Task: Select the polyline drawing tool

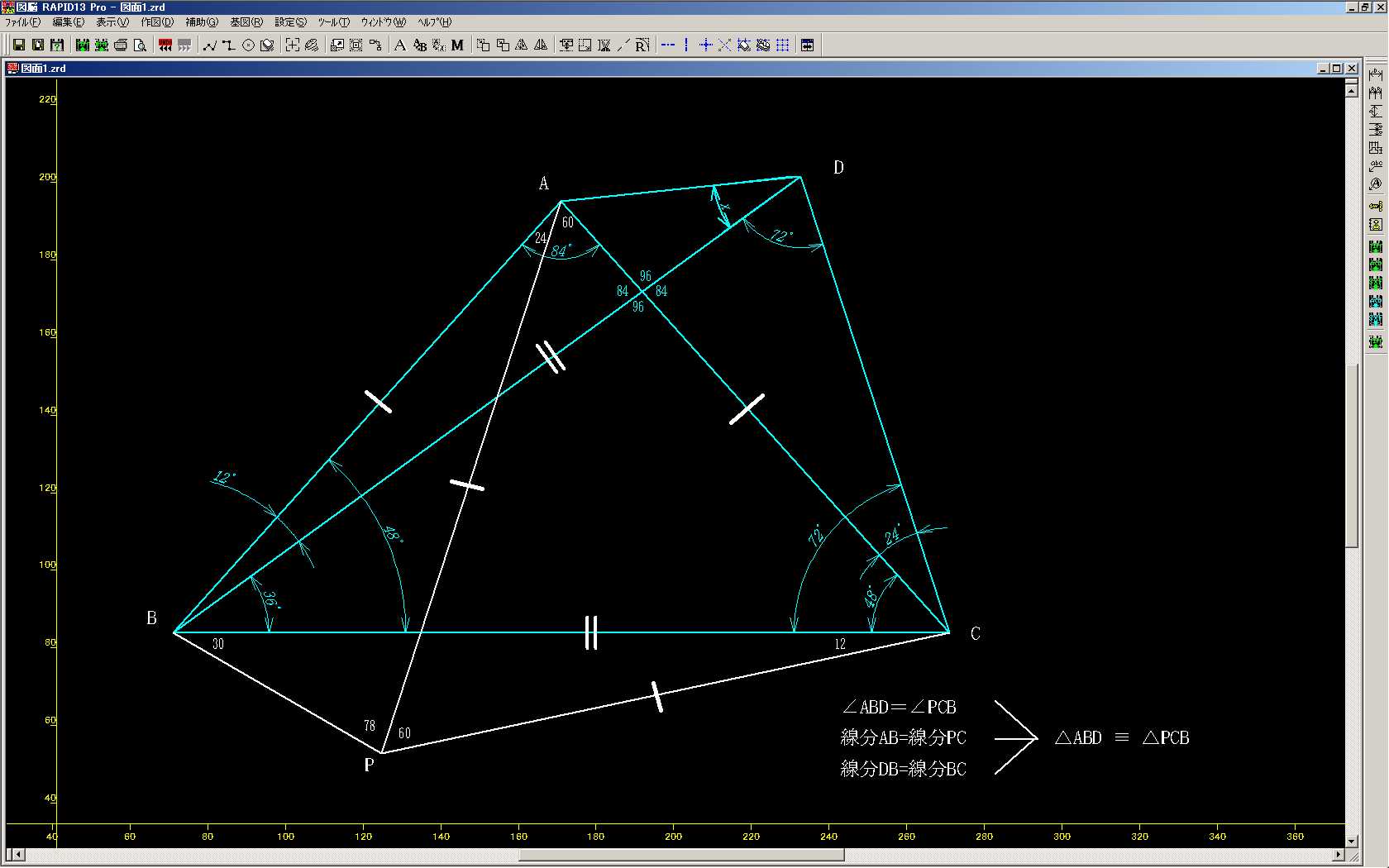Action: [x=210, y=45]
